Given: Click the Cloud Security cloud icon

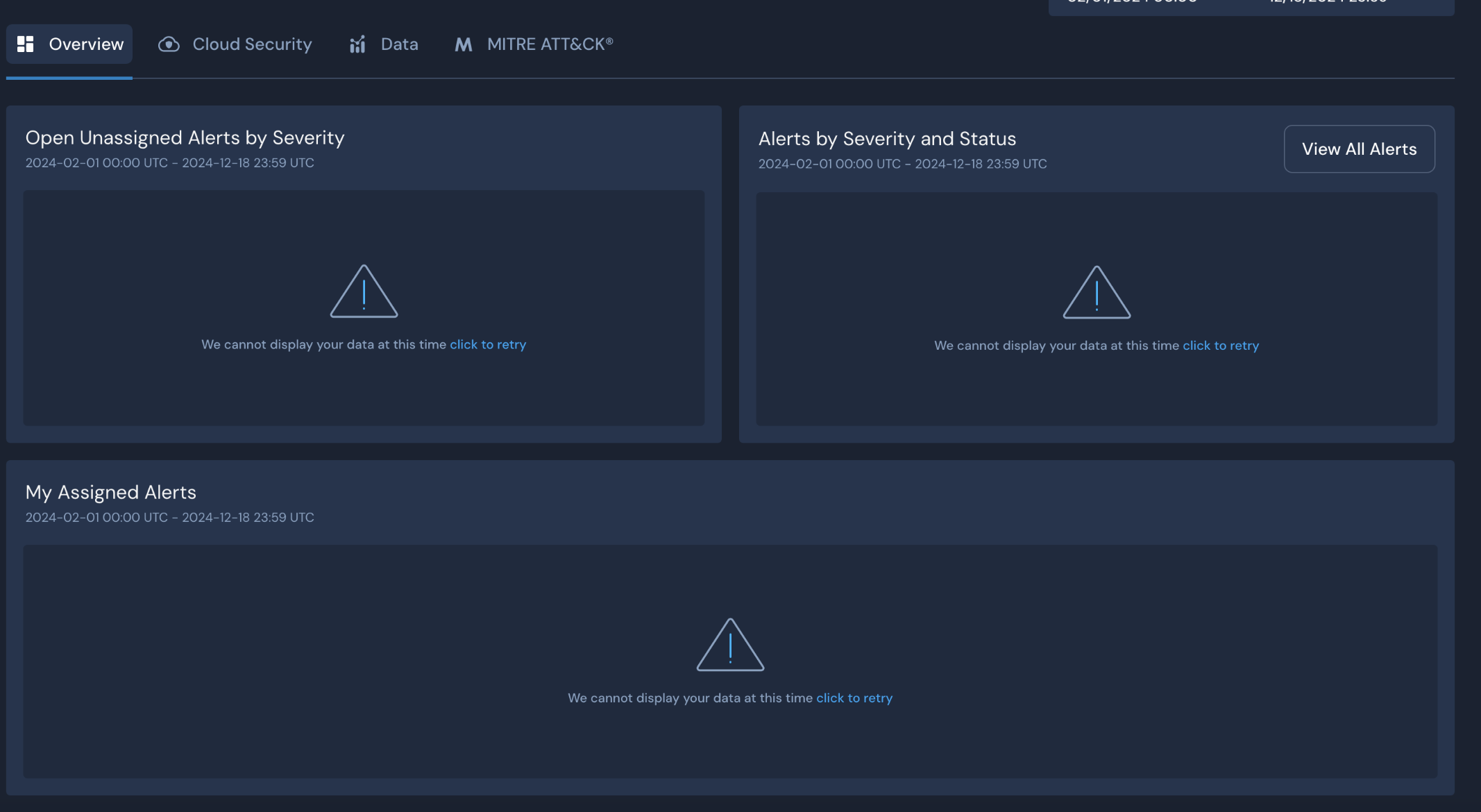Looking at the screenshot, I should [x=169, y=44].
